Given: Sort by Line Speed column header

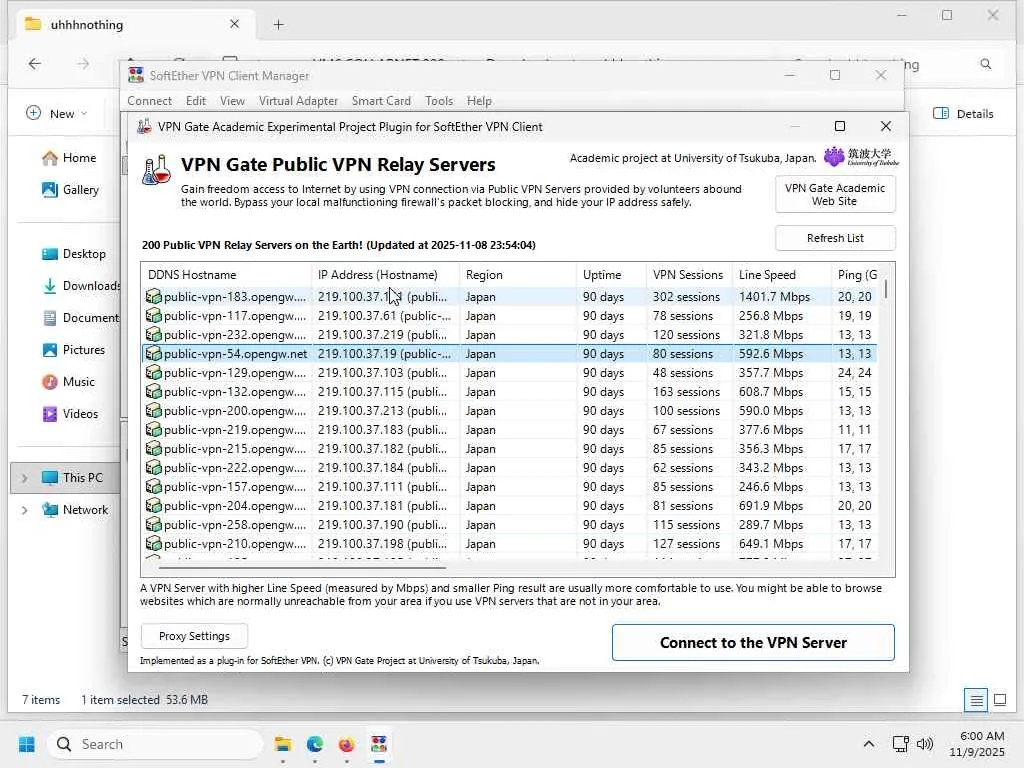Looking at the screenshot, I should pyautogui.click(x=782, y=275).
